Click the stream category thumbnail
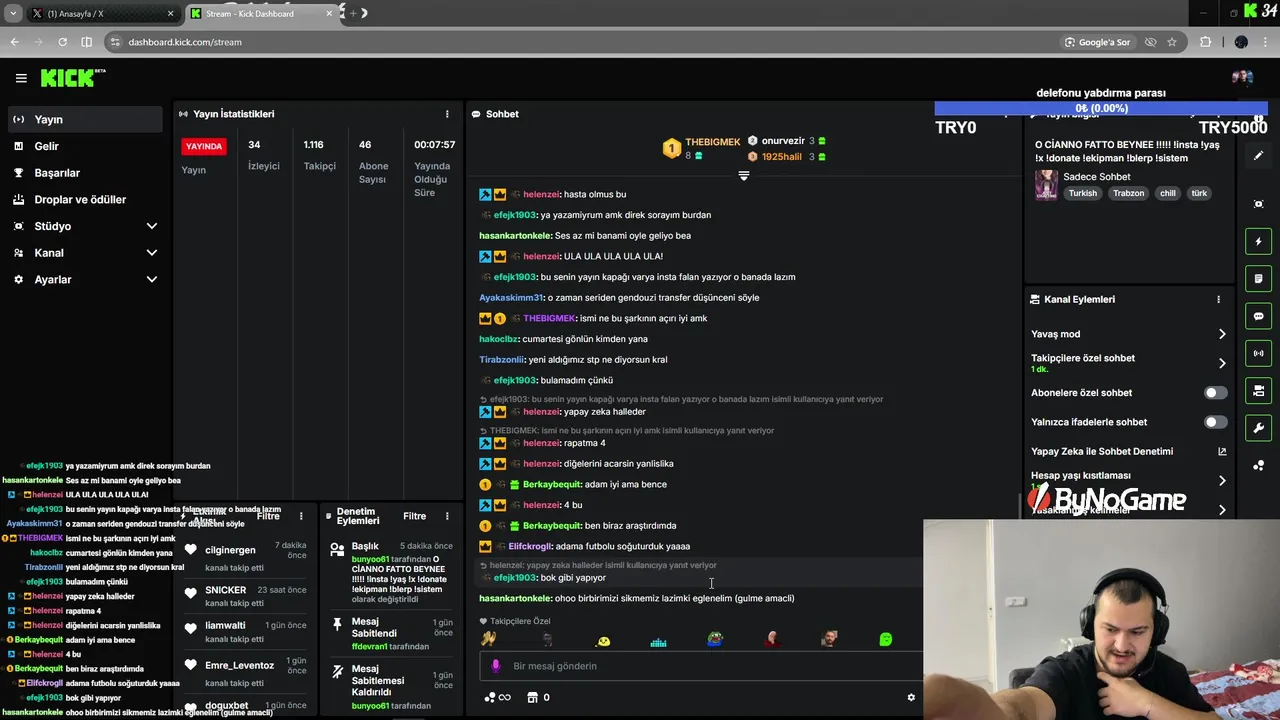The width and height of the screenshot is (1280, 720). pos(1046,185)
